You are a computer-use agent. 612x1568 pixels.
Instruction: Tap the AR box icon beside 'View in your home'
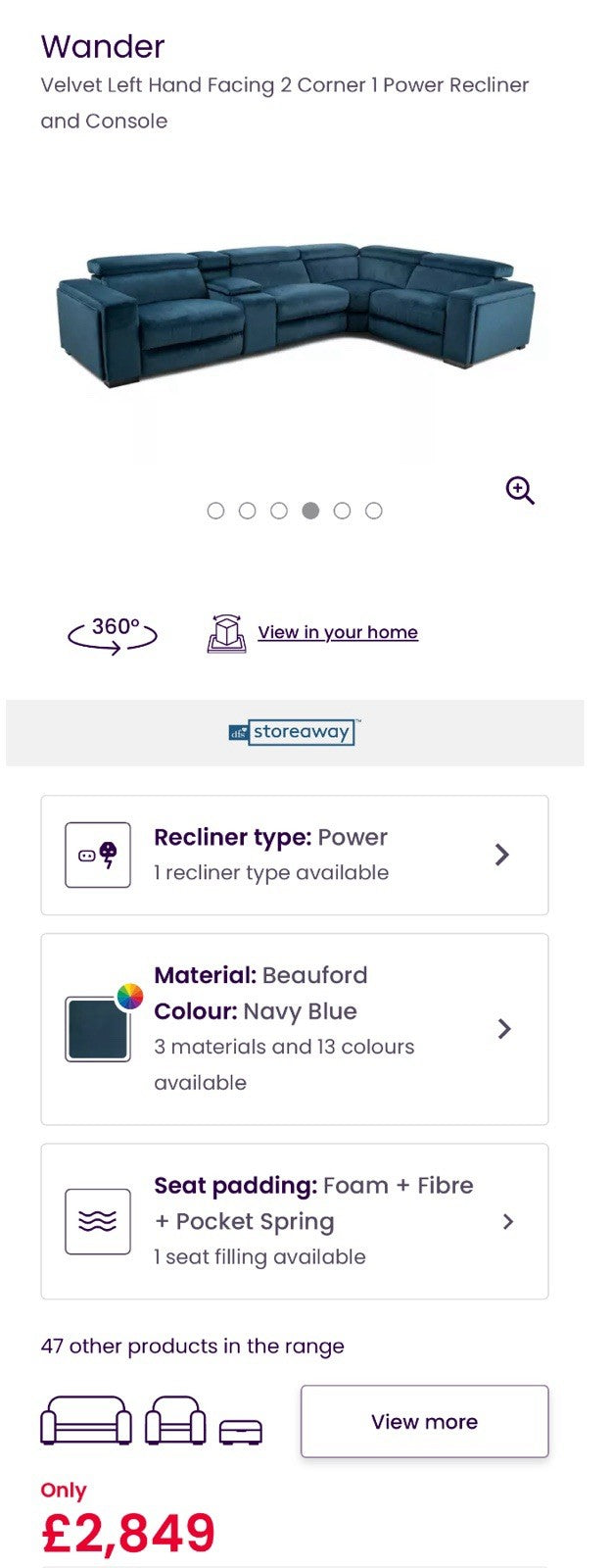coord(226,633)
